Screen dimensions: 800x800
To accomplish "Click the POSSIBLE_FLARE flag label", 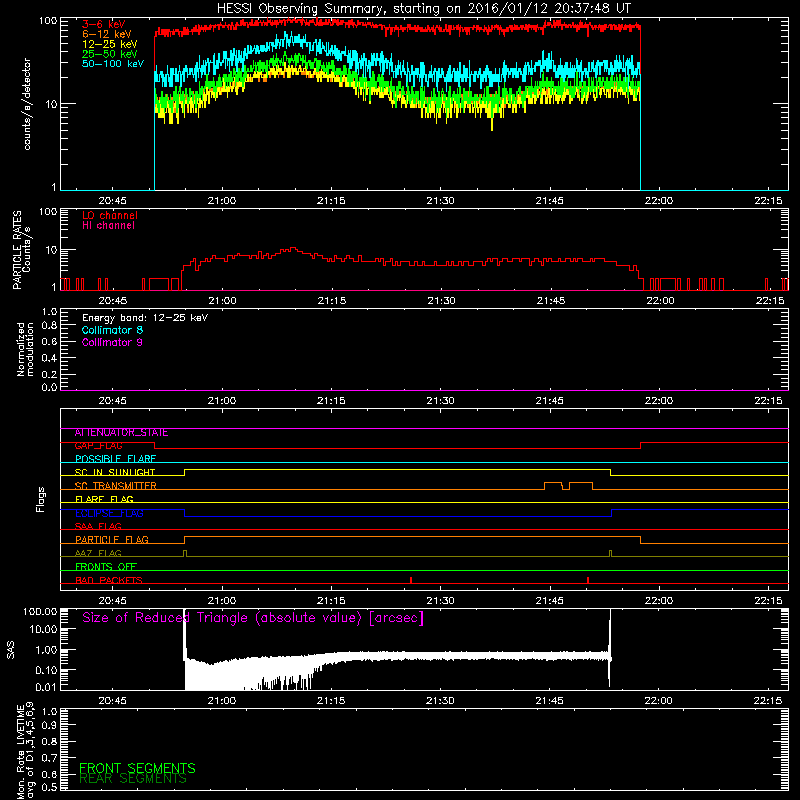I will [x=115, y=459].
